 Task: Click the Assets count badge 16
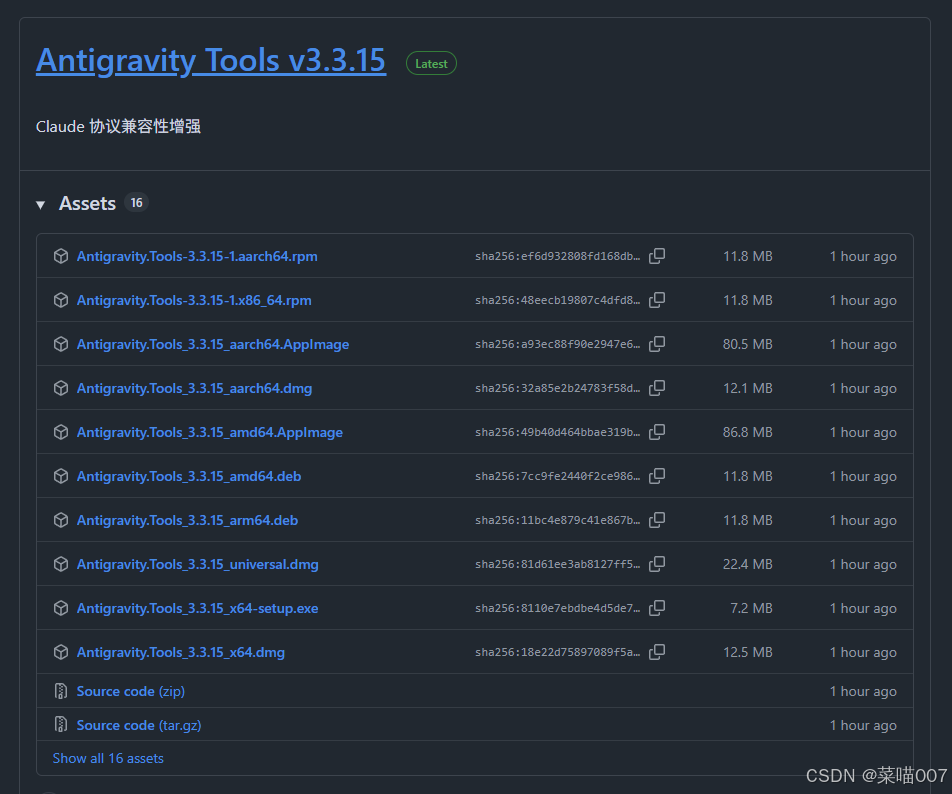pos(137,202)
